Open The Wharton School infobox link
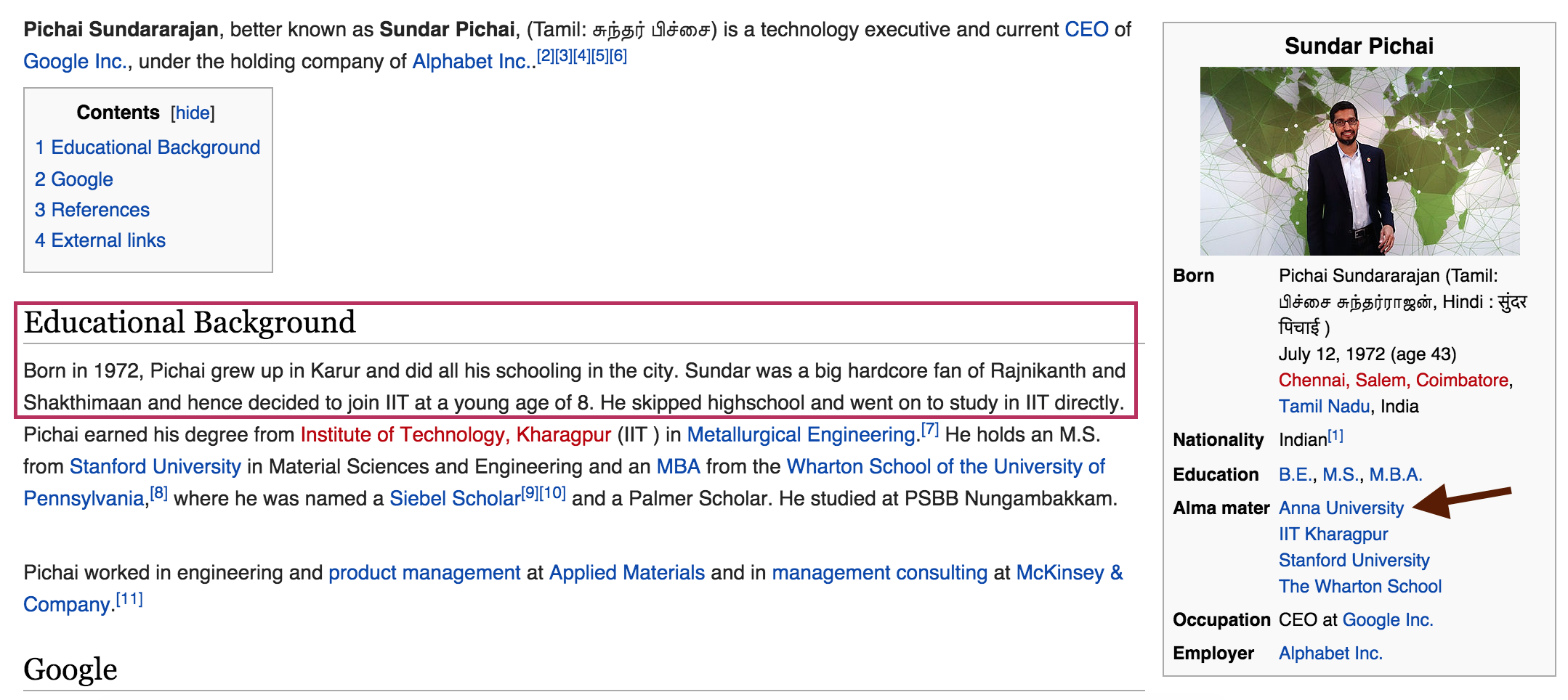1568x700 pixels. click(x=1360, y=587)
